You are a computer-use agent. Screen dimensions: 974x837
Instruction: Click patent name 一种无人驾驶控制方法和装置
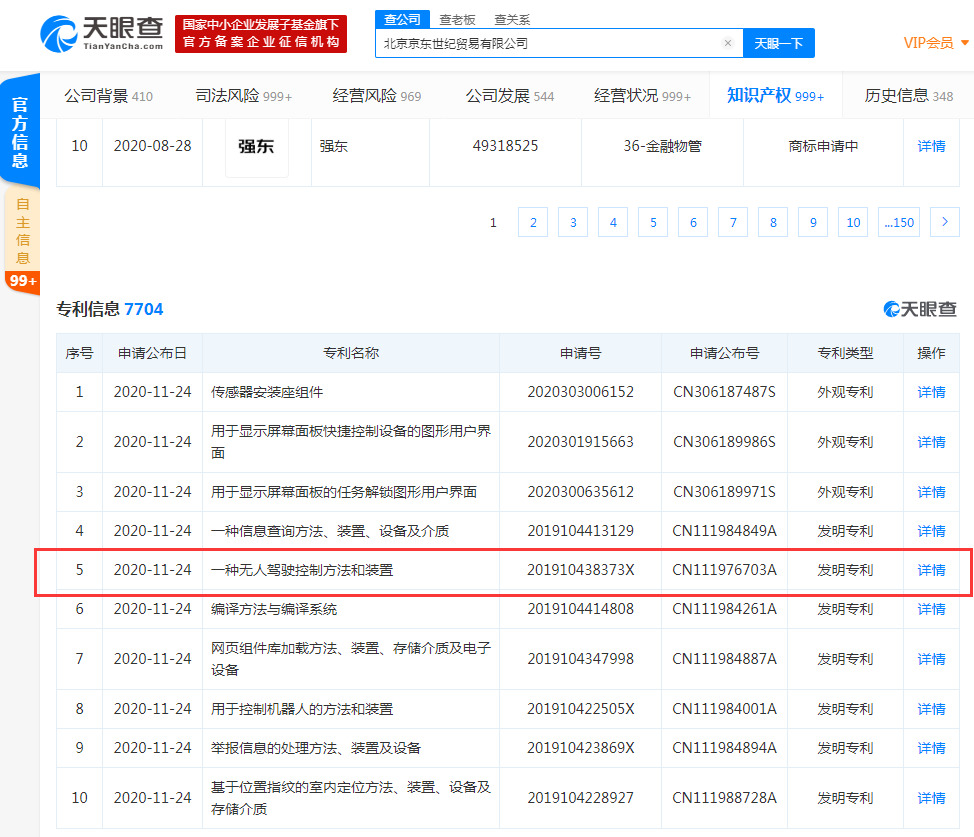click(x=302, y=570)
